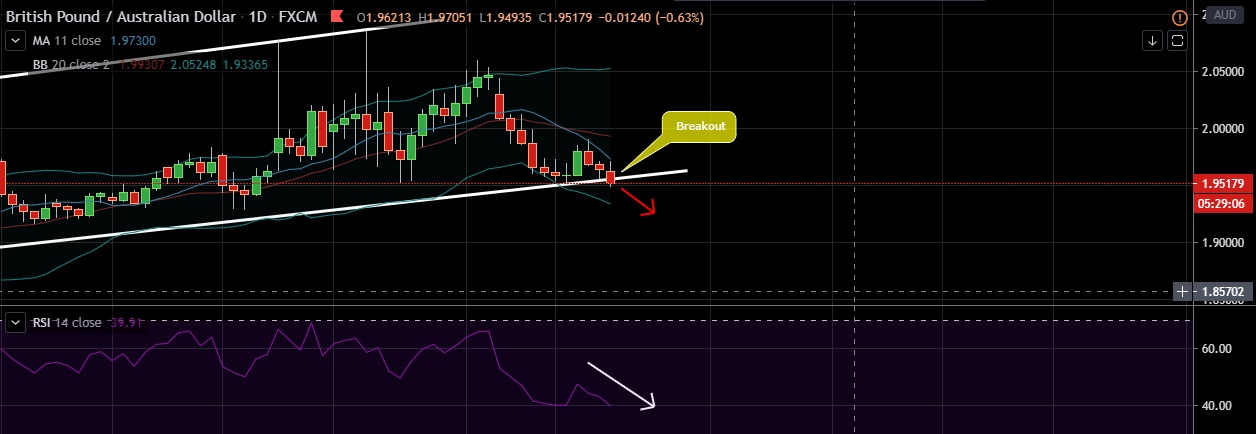Click the 2.00000 price axis label

1222,129
